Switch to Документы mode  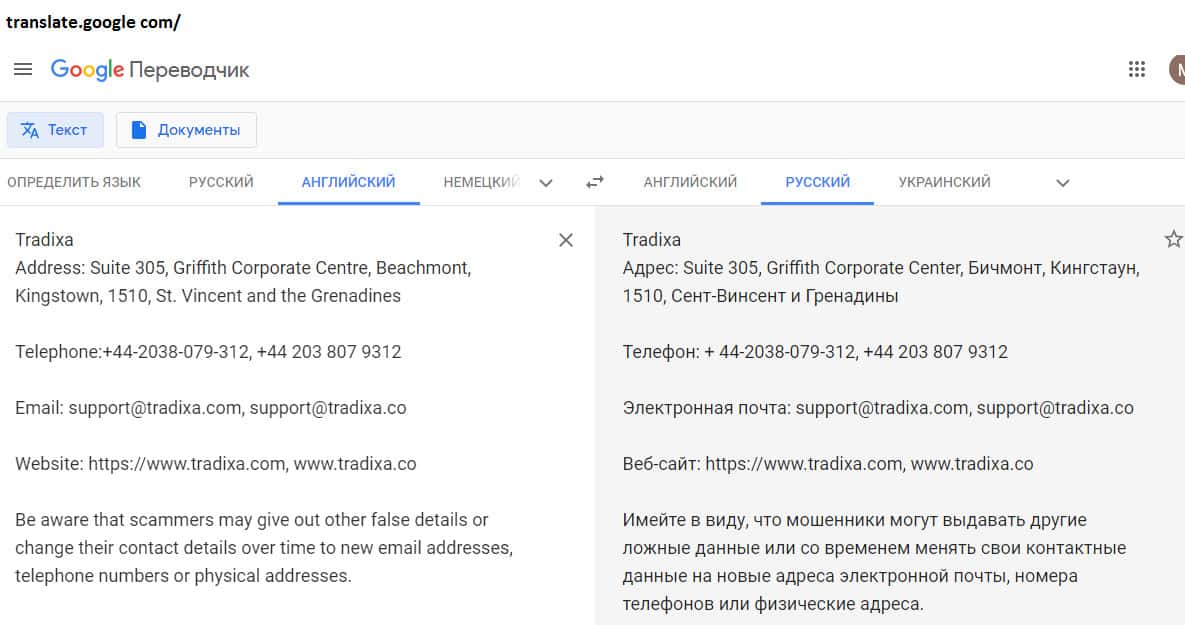tap(186, 130)
